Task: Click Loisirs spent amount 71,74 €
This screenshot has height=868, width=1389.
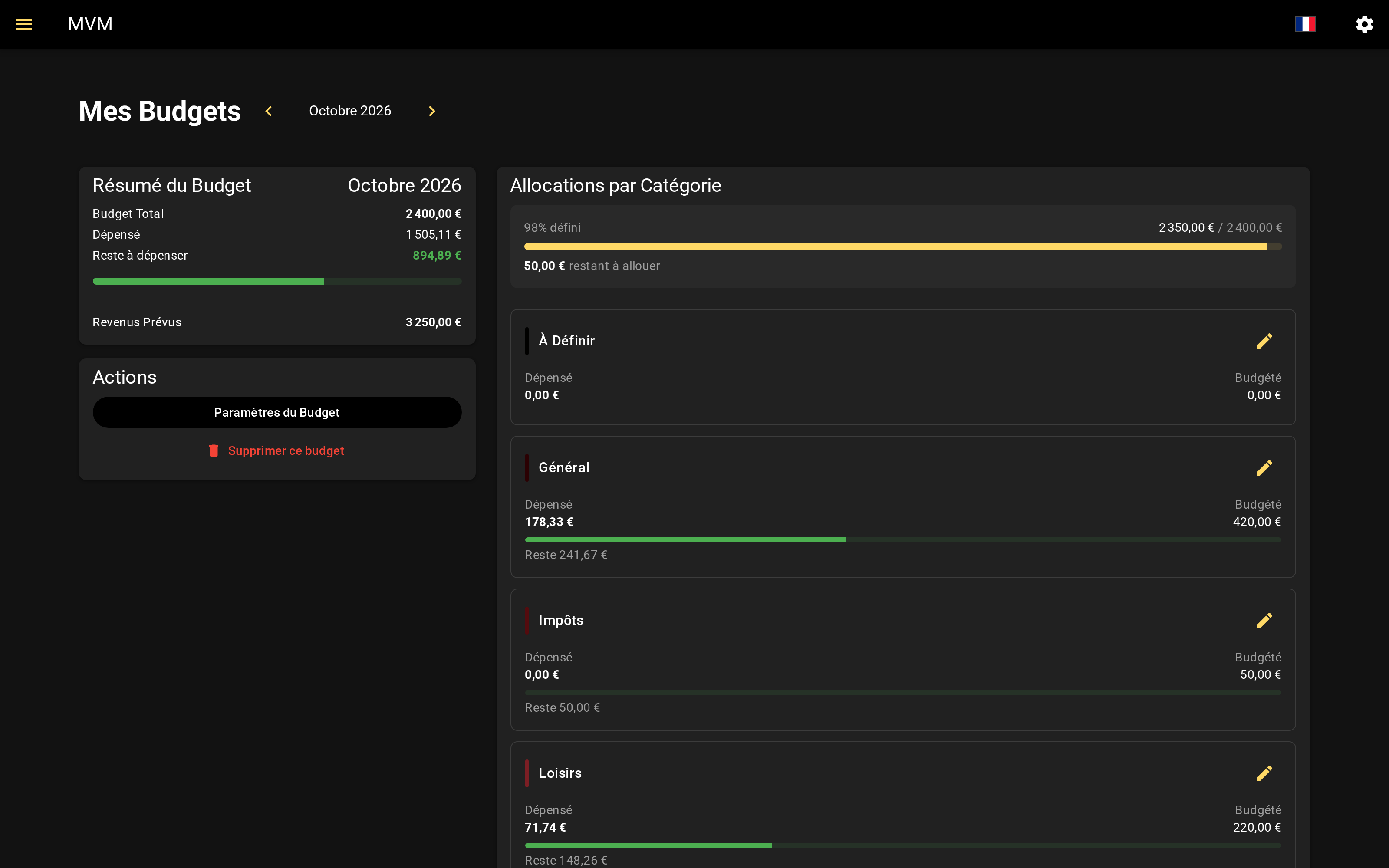Action: click(545, 827)
